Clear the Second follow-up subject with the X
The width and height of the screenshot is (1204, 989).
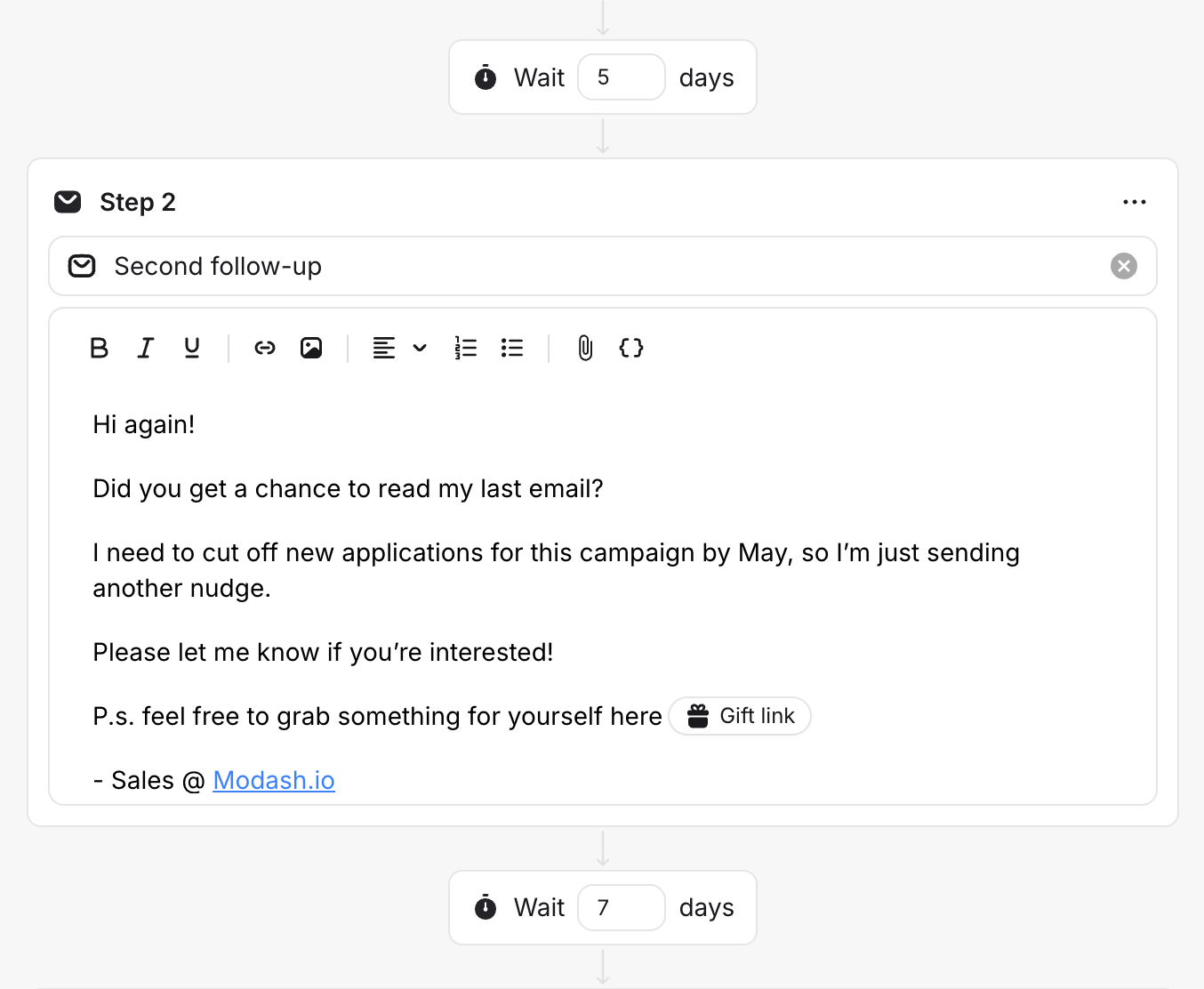(1123, 266)
